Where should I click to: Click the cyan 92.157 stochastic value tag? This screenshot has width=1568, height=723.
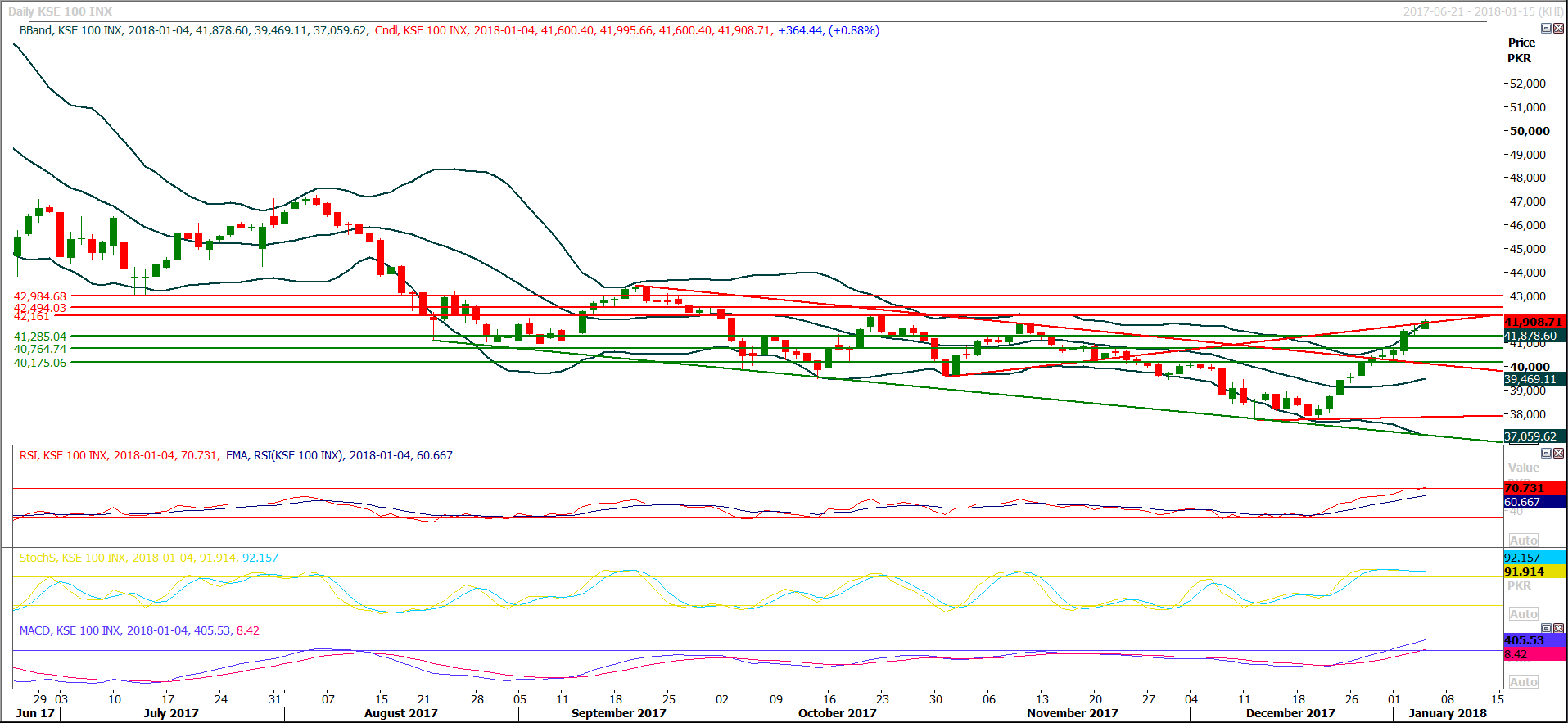coord(1534,558)
